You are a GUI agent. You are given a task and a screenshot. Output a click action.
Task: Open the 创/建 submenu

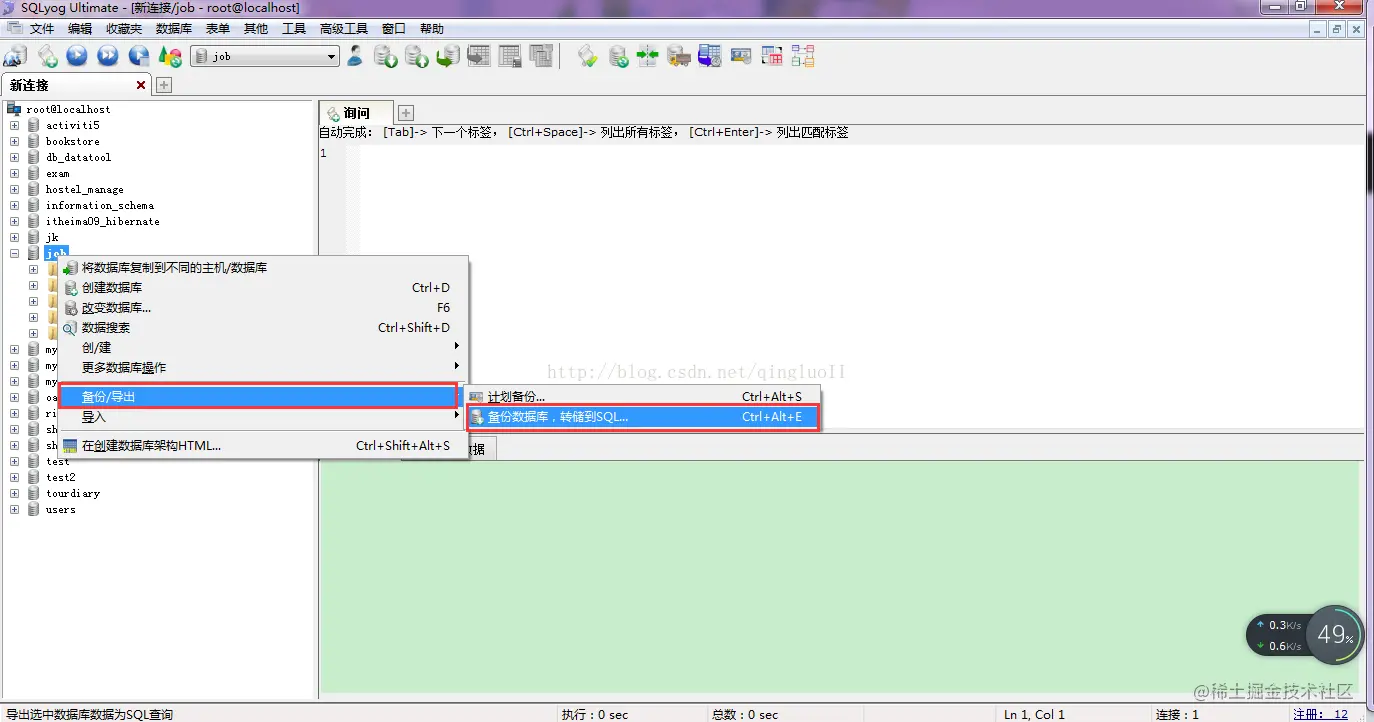point(263,348)
